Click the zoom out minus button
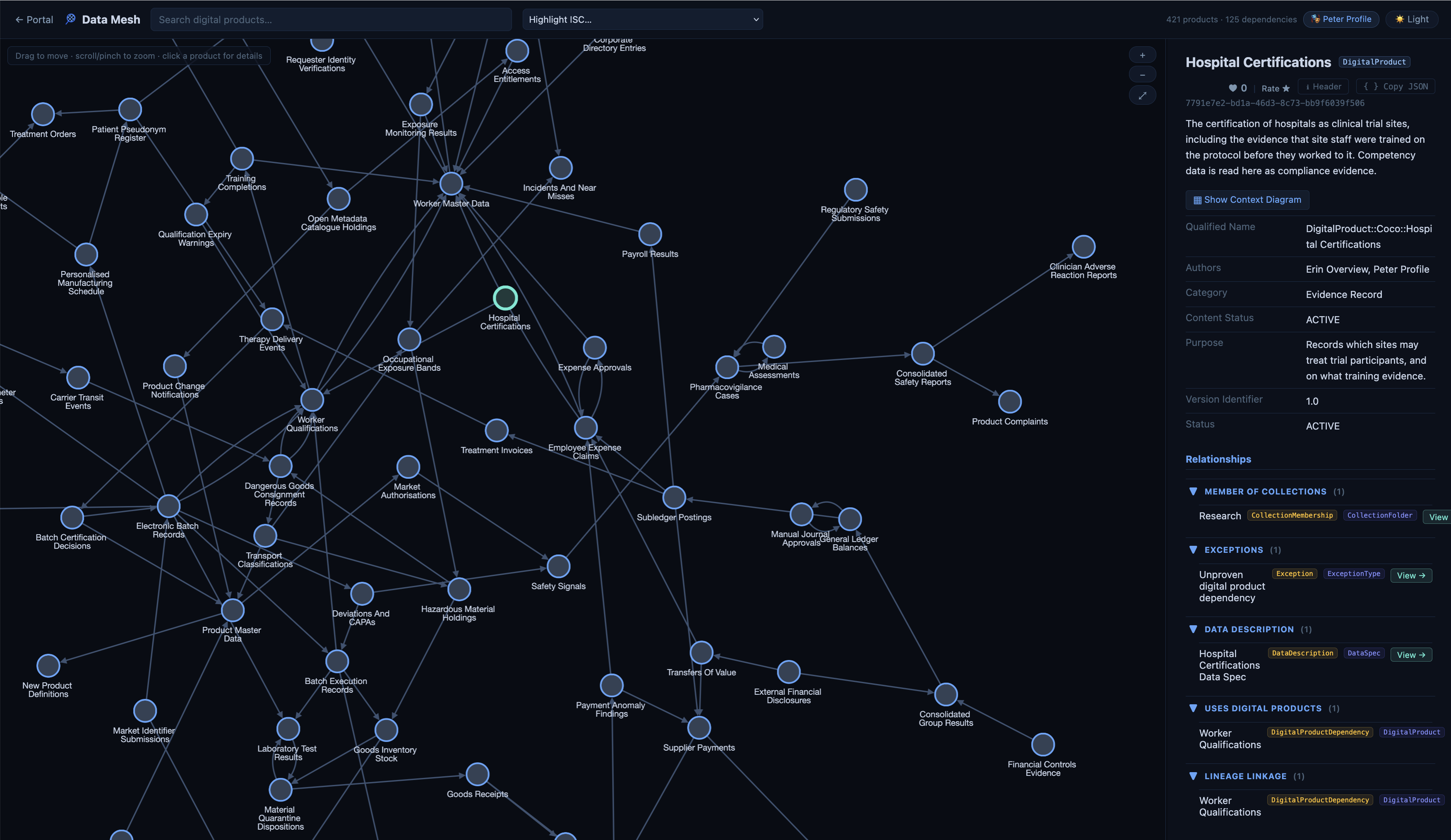Screen dimensions: 1451x840 1142,75
